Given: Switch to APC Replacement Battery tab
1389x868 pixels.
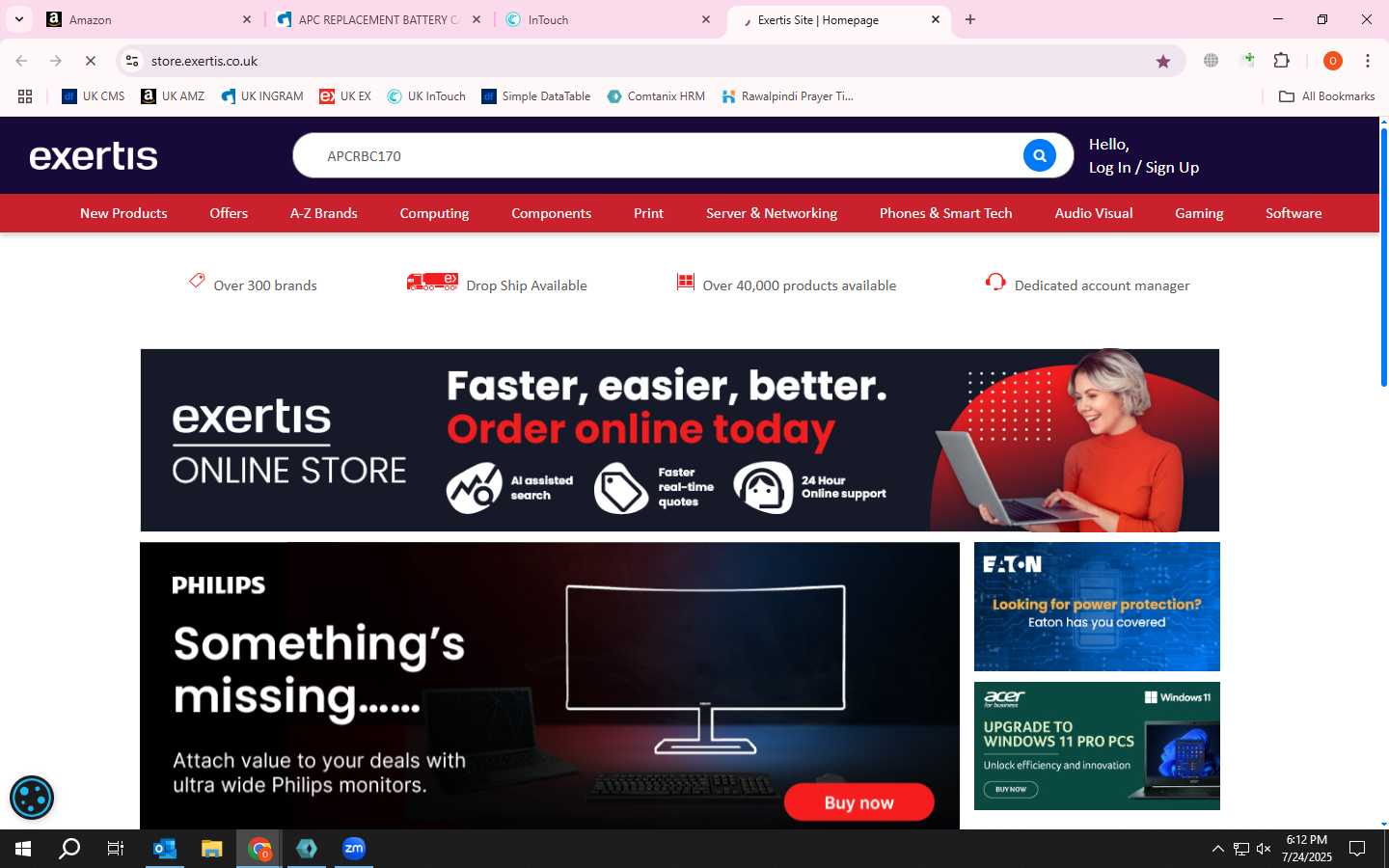Looking at the screenshot, I should pyautogui.click(x=378, y=19).
